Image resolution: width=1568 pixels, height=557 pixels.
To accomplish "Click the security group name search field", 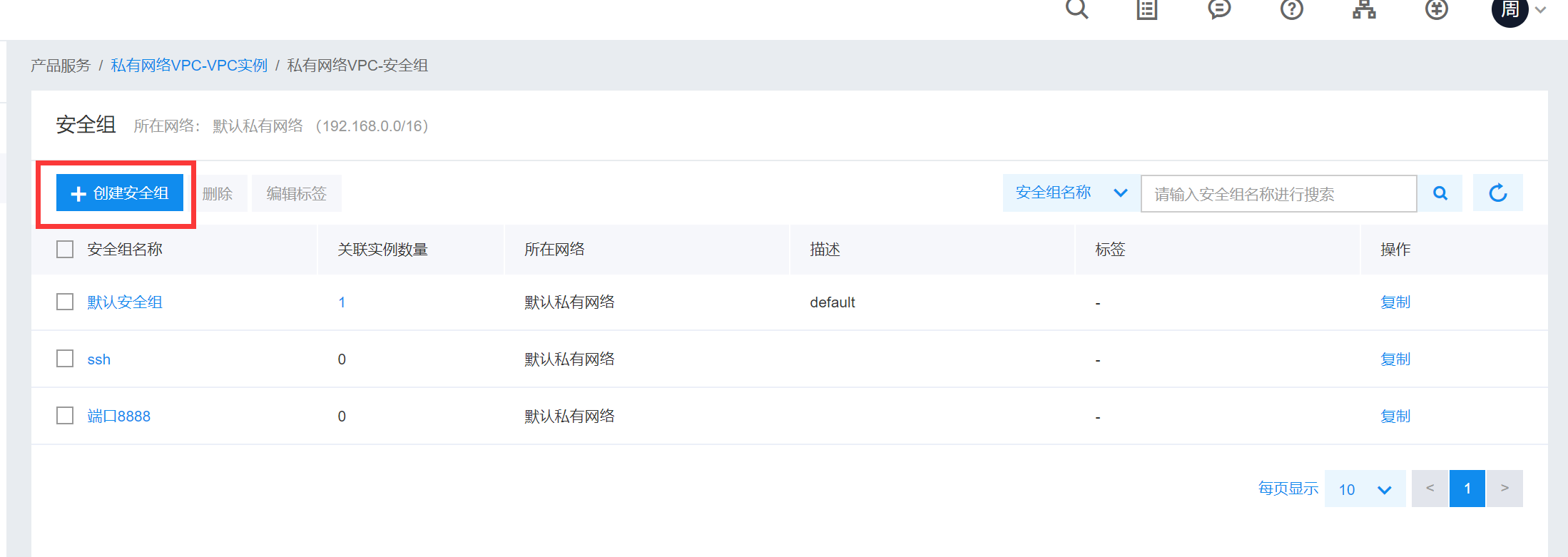I will click(1278, 194).
